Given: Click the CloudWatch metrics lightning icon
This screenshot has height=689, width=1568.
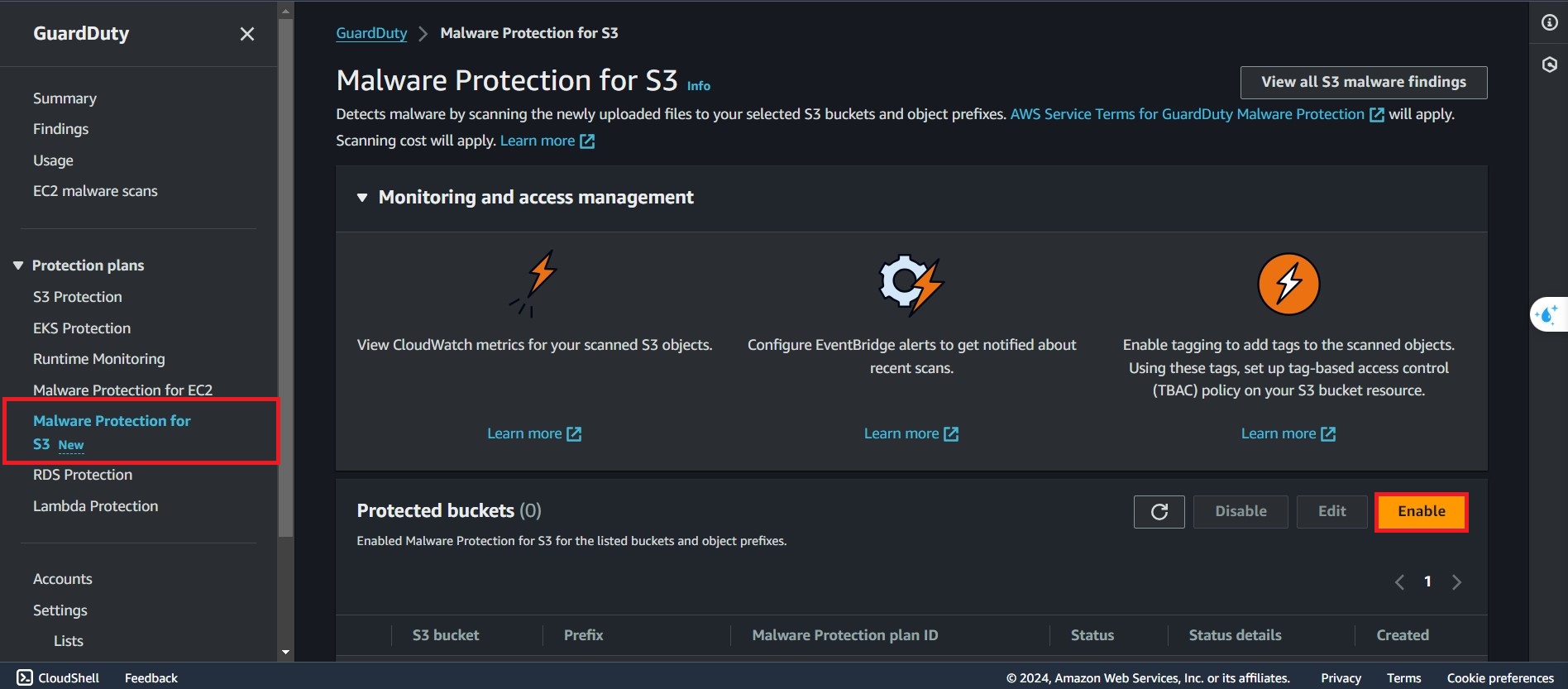Looking at the screenshot, I should click(535, 283).
